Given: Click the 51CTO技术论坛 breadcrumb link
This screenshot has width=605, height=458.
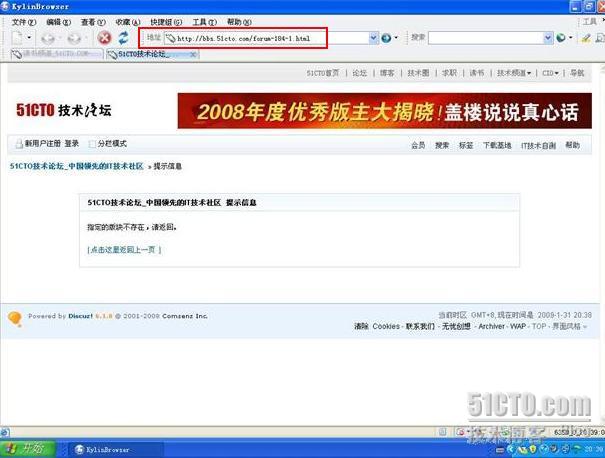Looking at the screenshot, I should [76, 166].
